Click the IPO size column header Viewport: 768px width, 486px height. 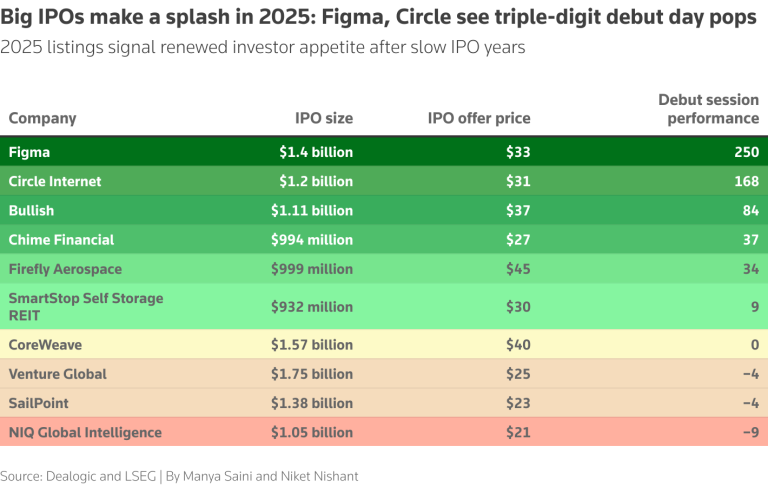click(324, 119)
